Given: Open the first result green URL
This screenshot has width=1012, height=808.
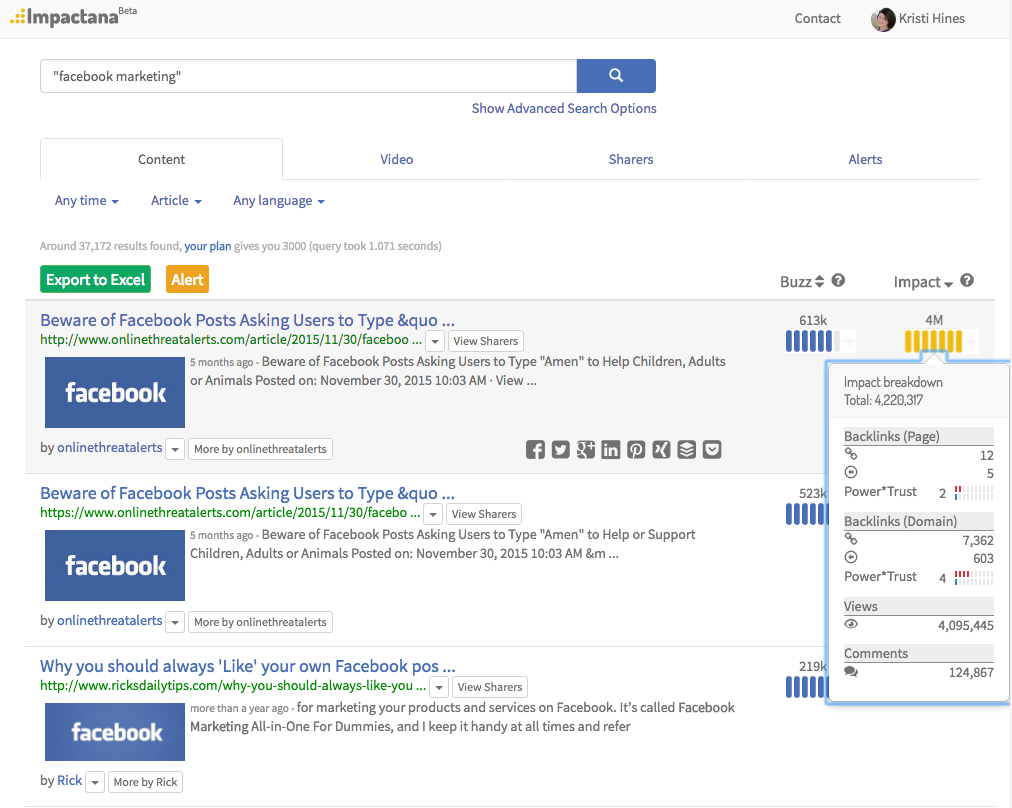Looking at the screenshot, I should (231, 339).
